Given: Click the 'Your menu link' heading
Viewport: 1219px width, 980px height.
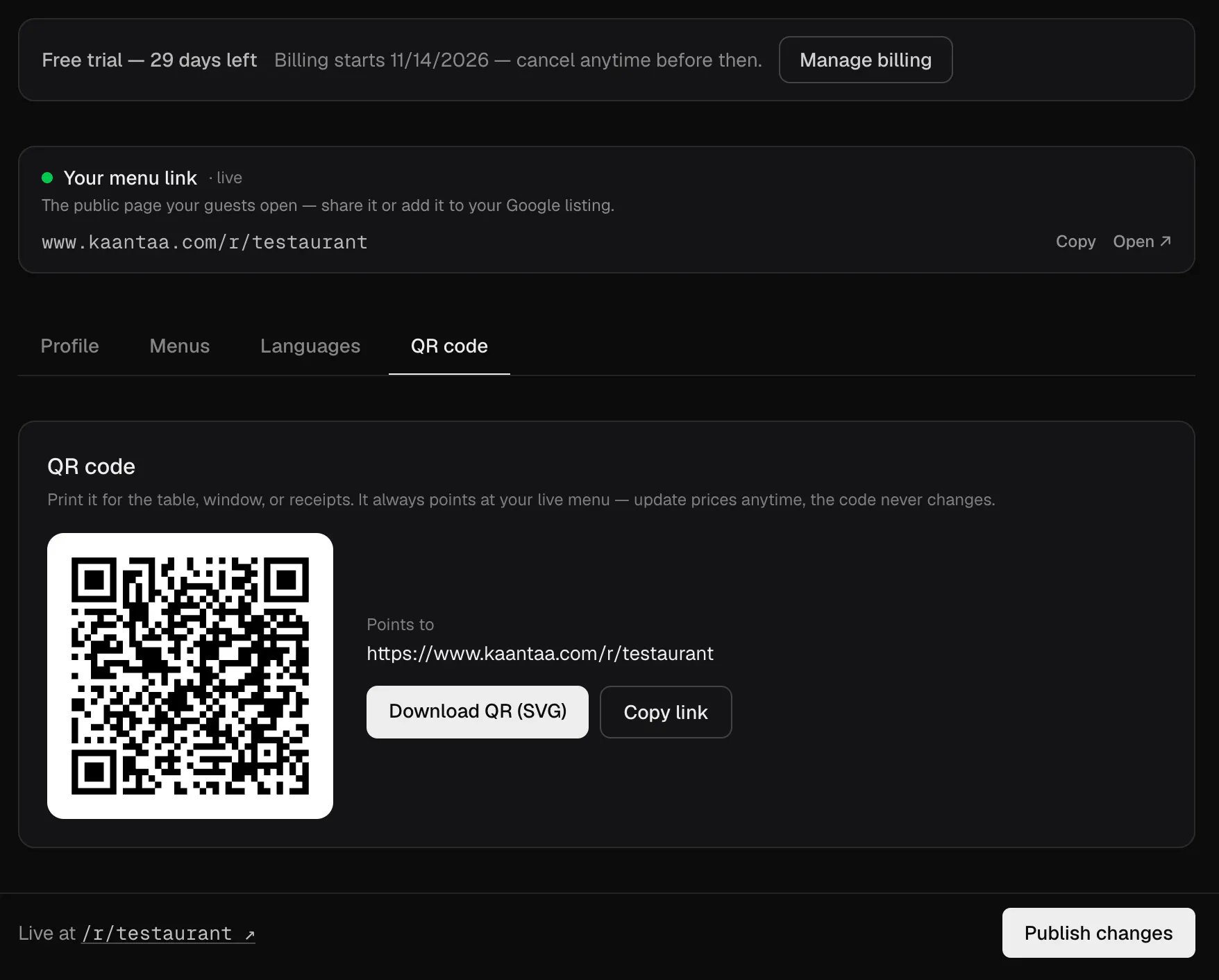Looking at the screenshot, I should [x=131, y=178].
